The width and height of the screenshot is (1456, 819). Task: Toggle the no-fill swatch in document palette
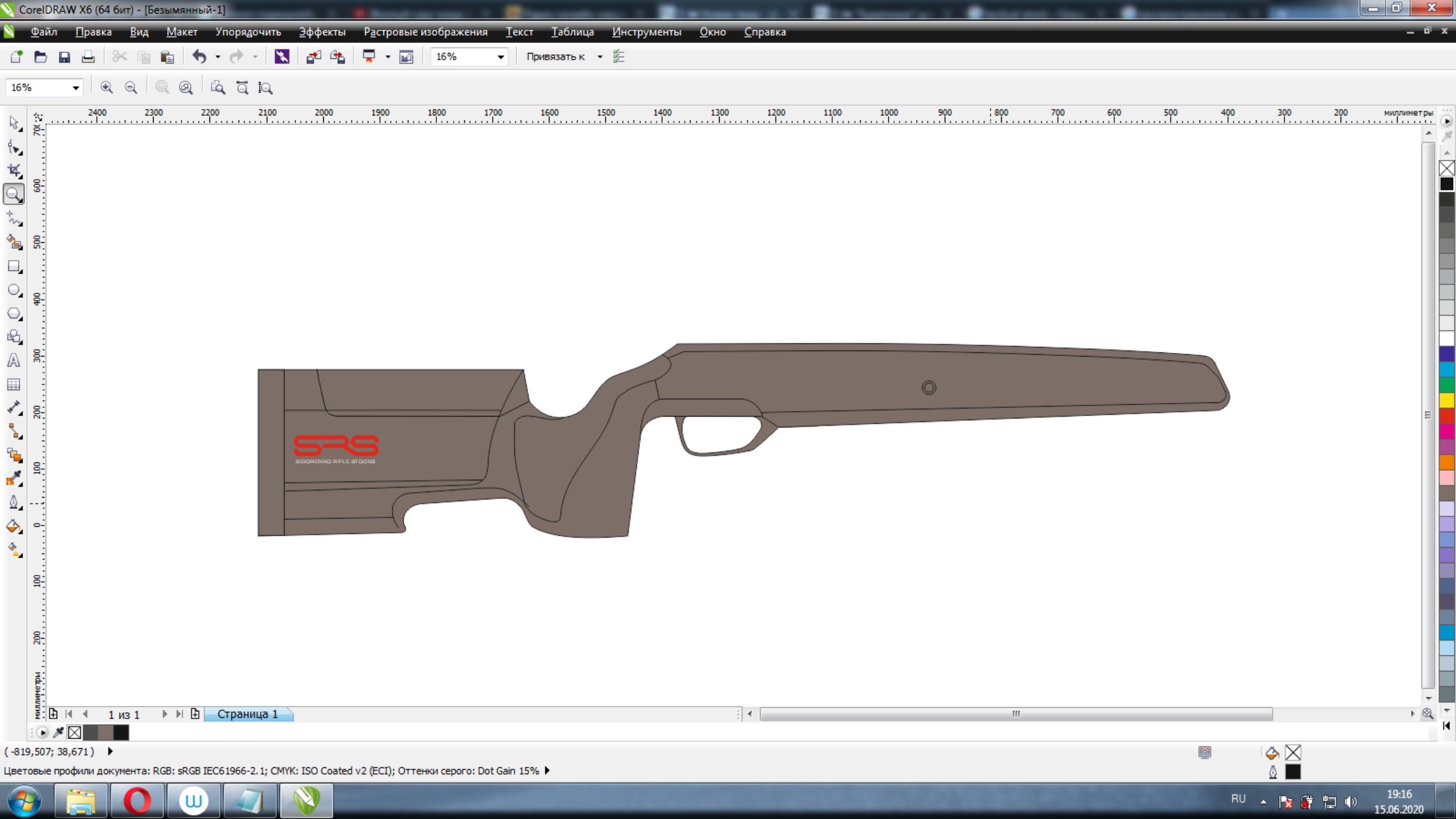pos(74,733)
